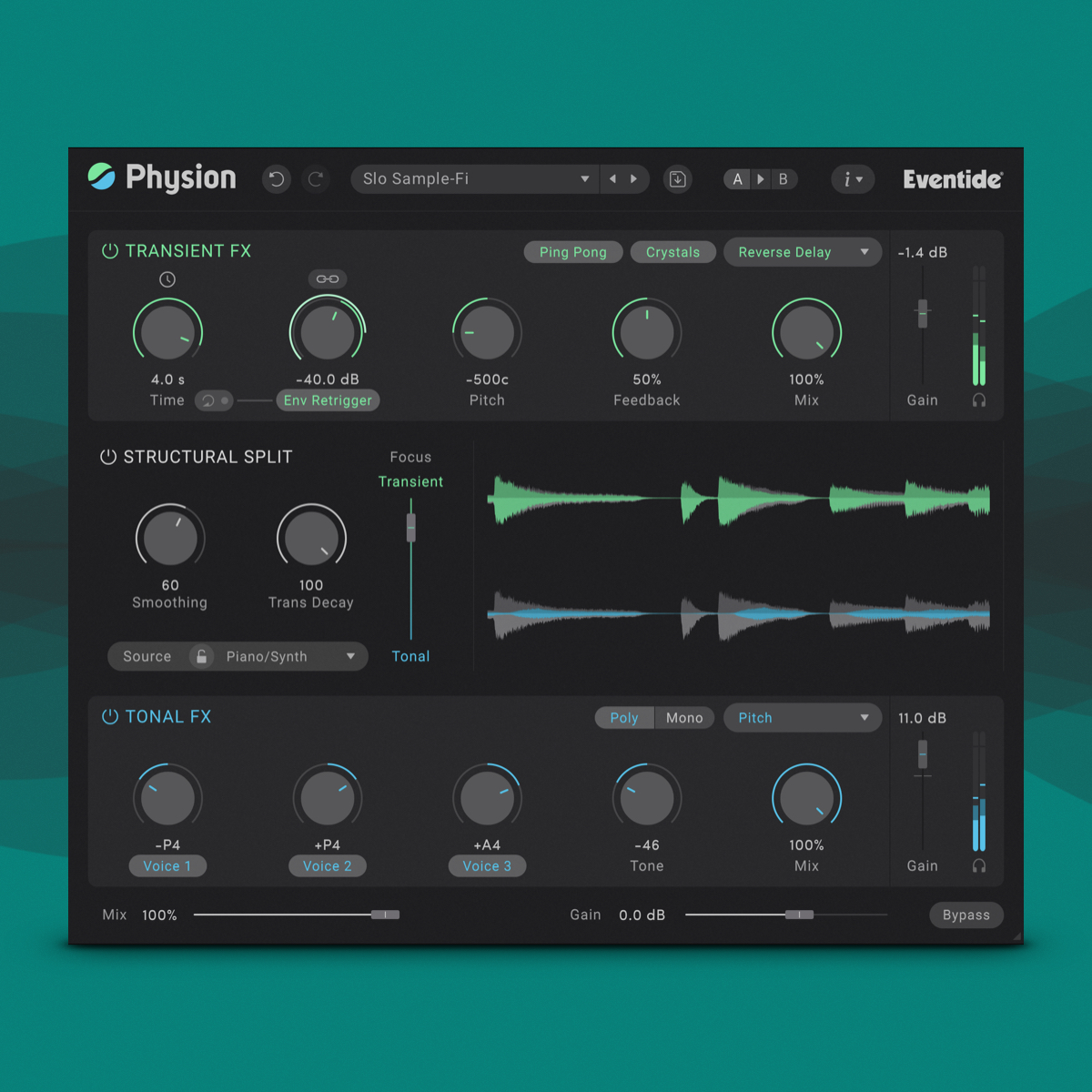1092x1092 pixels.
Task: Click the undo arrow in the top toolbar
Action: point(276,179)
